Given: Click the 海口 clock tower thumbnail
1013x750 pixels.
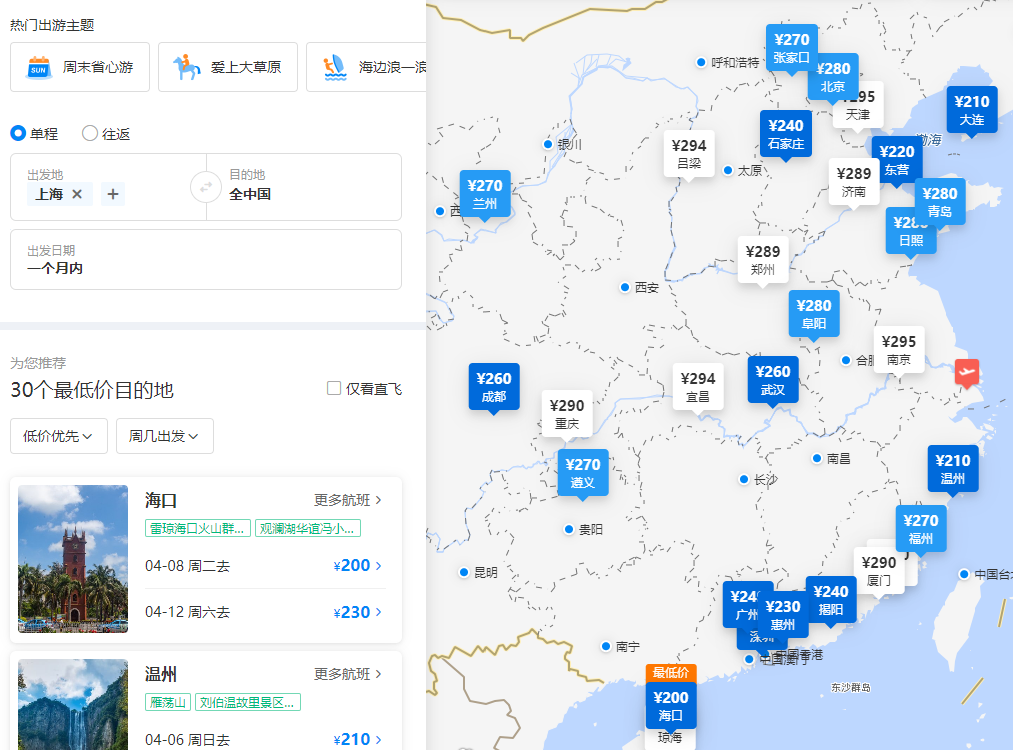Looking at the screenshot, I should tap(73, 559).
